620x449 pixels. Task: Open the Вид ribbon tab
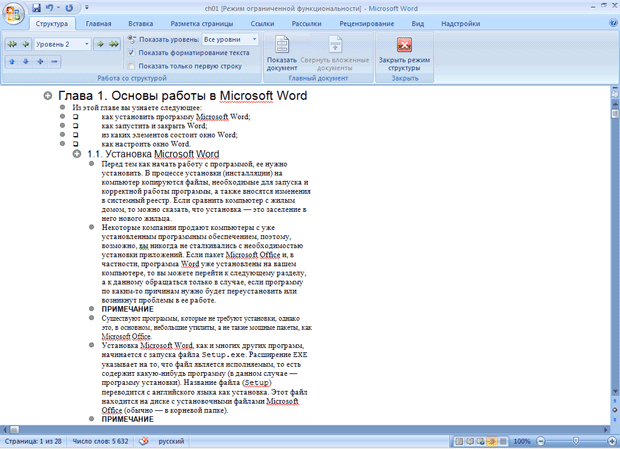pos(418,24)
